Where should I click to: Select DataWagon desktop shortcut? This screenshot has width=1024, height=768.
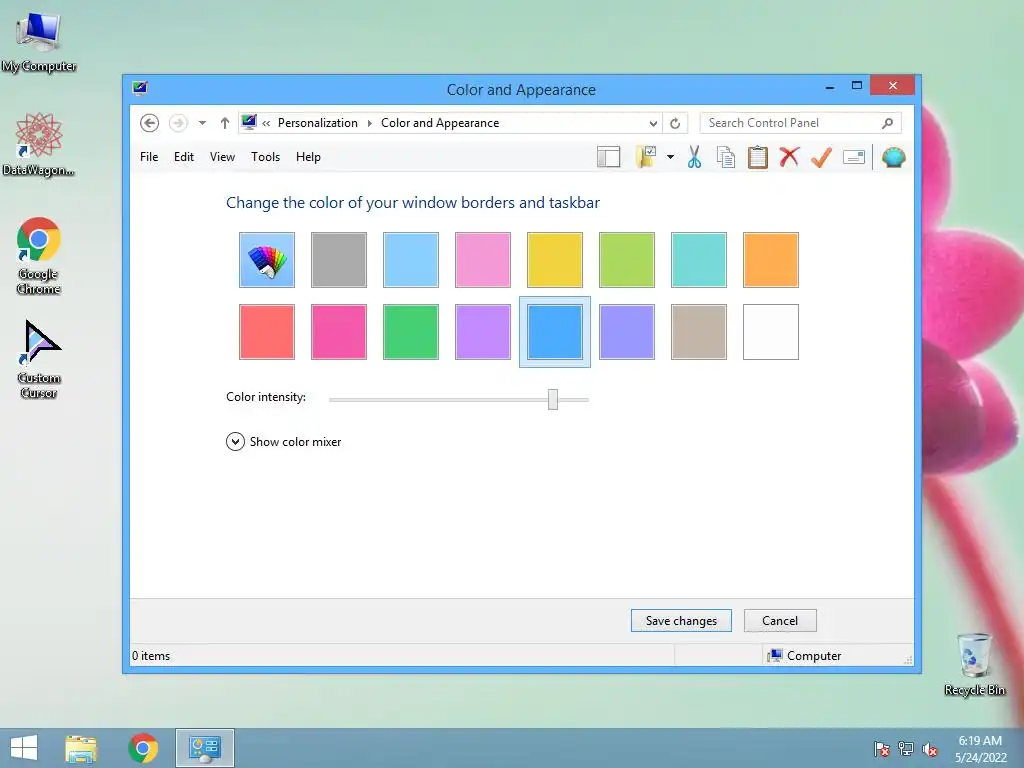pos(39,145)
